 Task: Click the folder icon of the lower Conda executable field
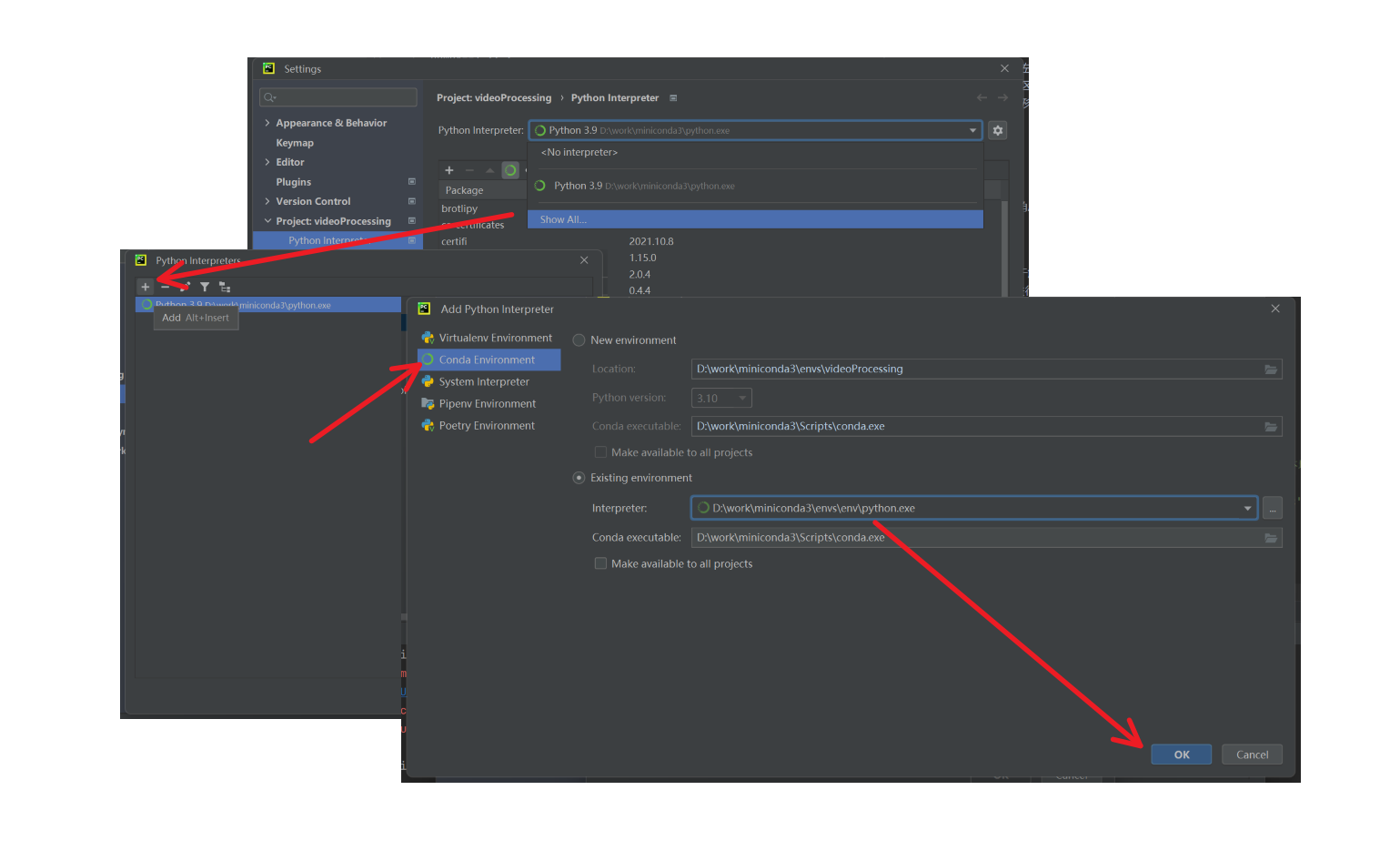click(x=1271, y=538)
